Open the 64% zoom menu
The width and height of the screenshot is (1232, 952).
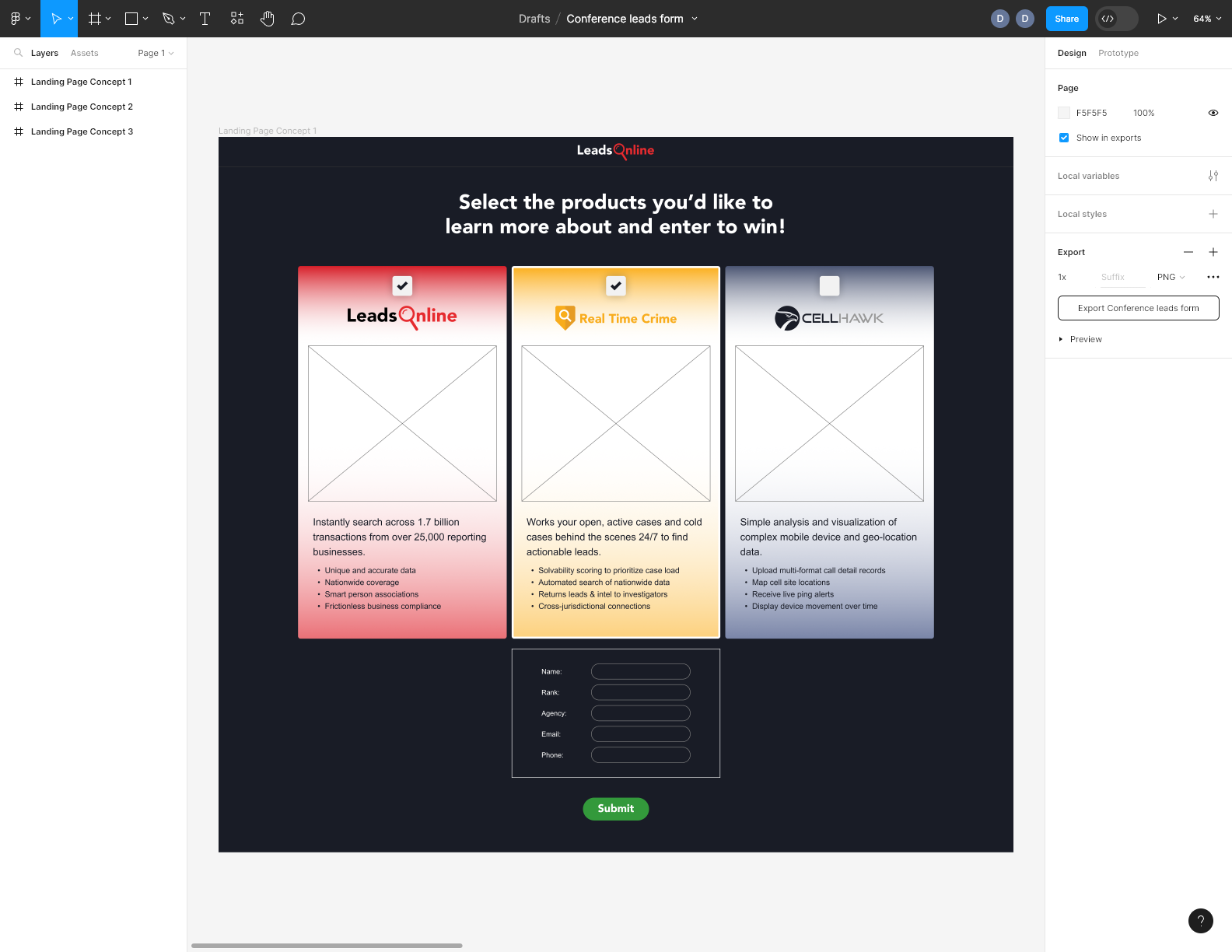1206,19
